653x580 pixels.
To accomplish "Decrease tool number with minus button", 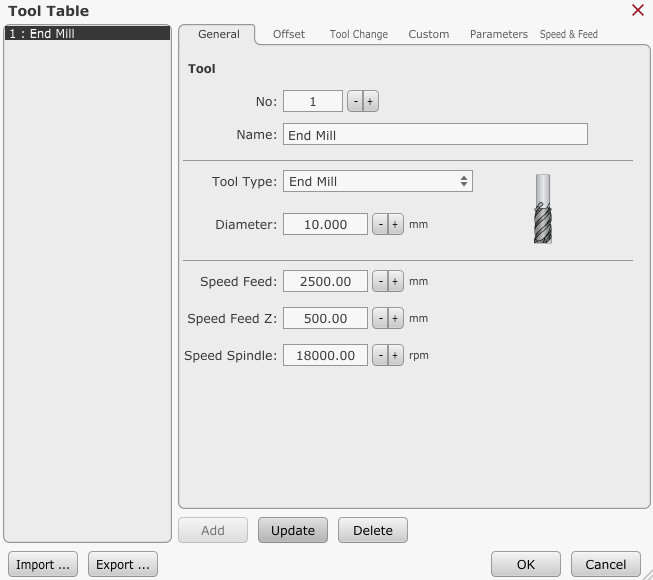I will pos(355,101).
